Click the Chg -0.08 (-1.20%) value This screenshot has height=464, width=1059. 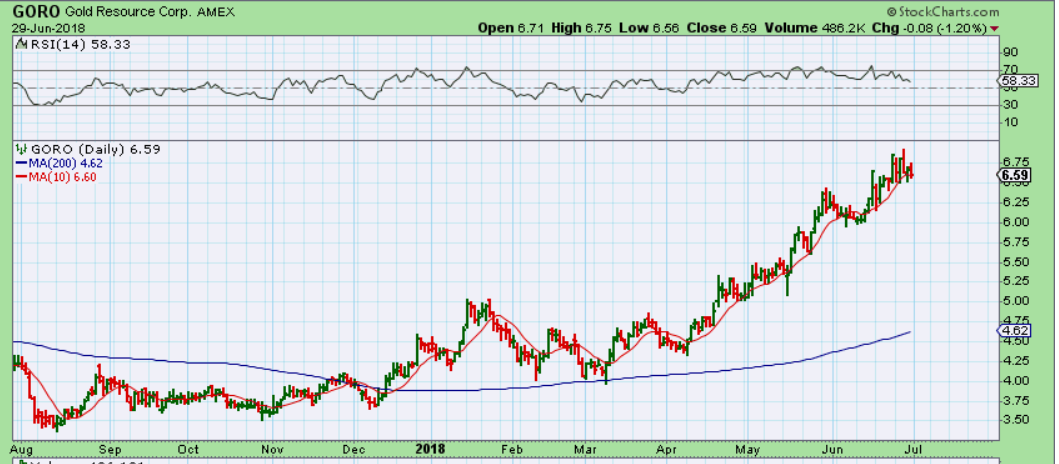[929, 28]
